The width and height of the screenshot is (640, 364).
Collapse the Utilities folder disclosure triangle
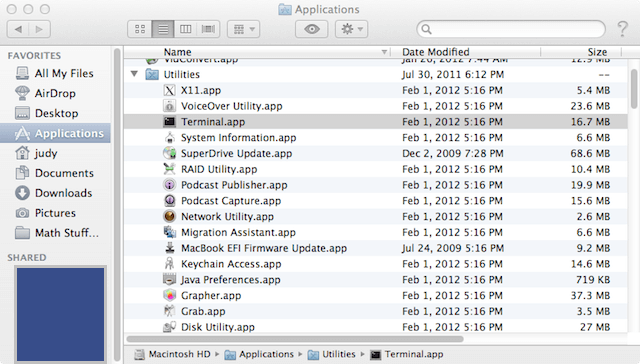(x=134, y=74)
